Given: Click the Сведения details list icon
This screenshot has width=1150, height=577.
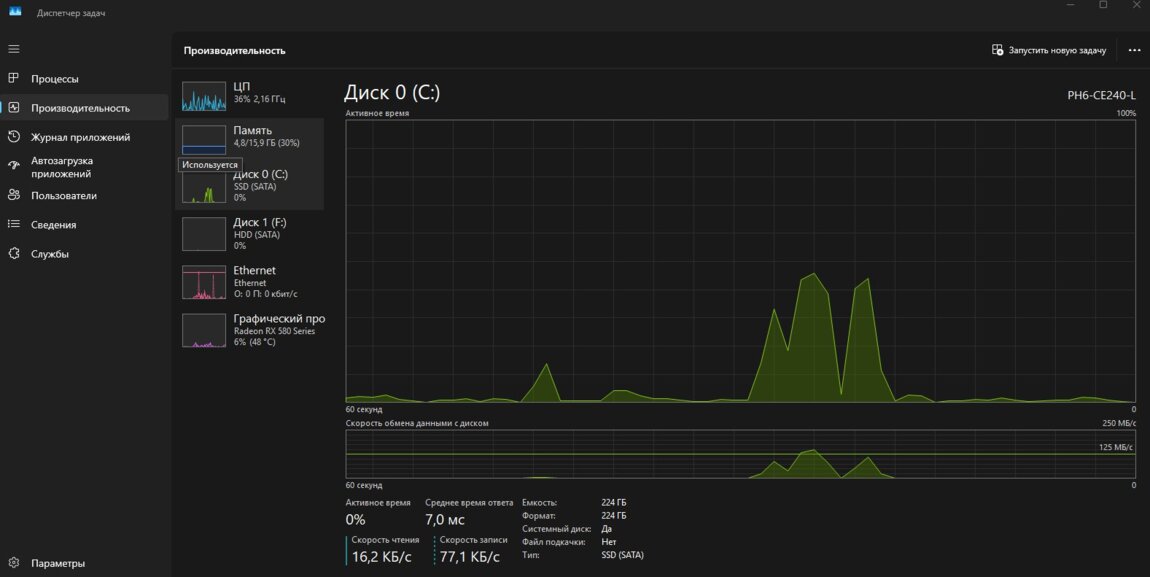Looking at the screenshot, I should [14, 224].
